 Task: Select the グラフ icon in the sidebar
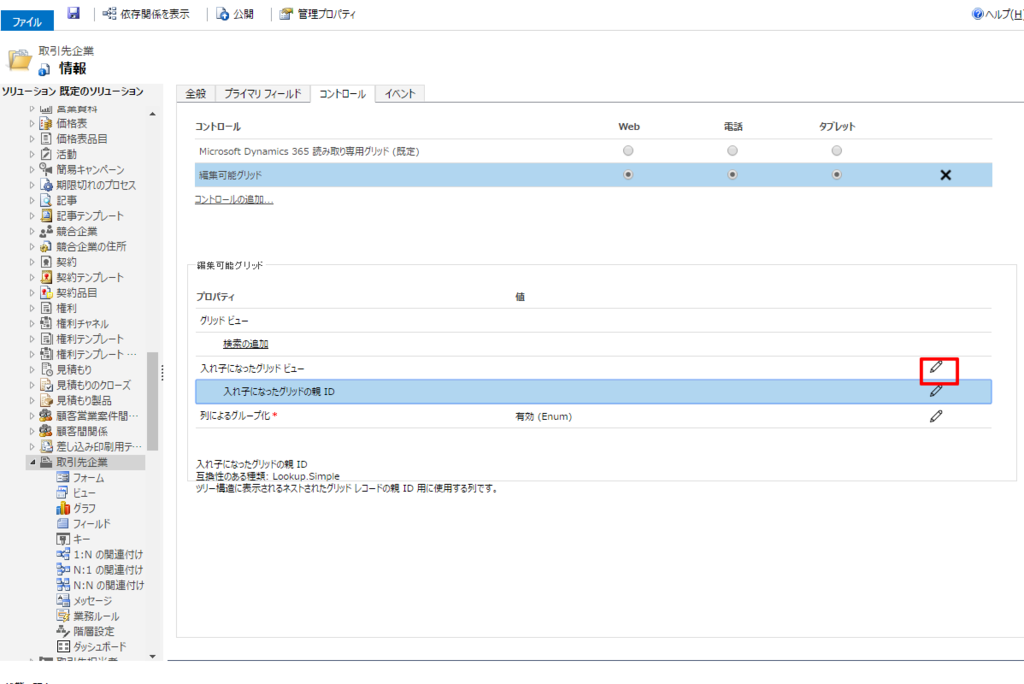[x=86, y=508]
